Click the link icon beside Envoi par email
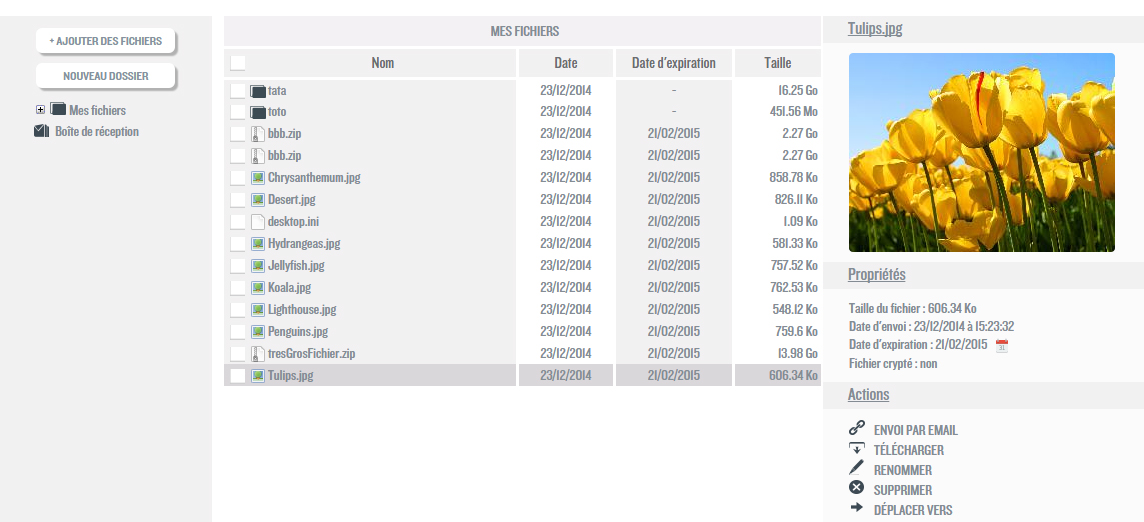1144x522 pixels. pos(856,428)
